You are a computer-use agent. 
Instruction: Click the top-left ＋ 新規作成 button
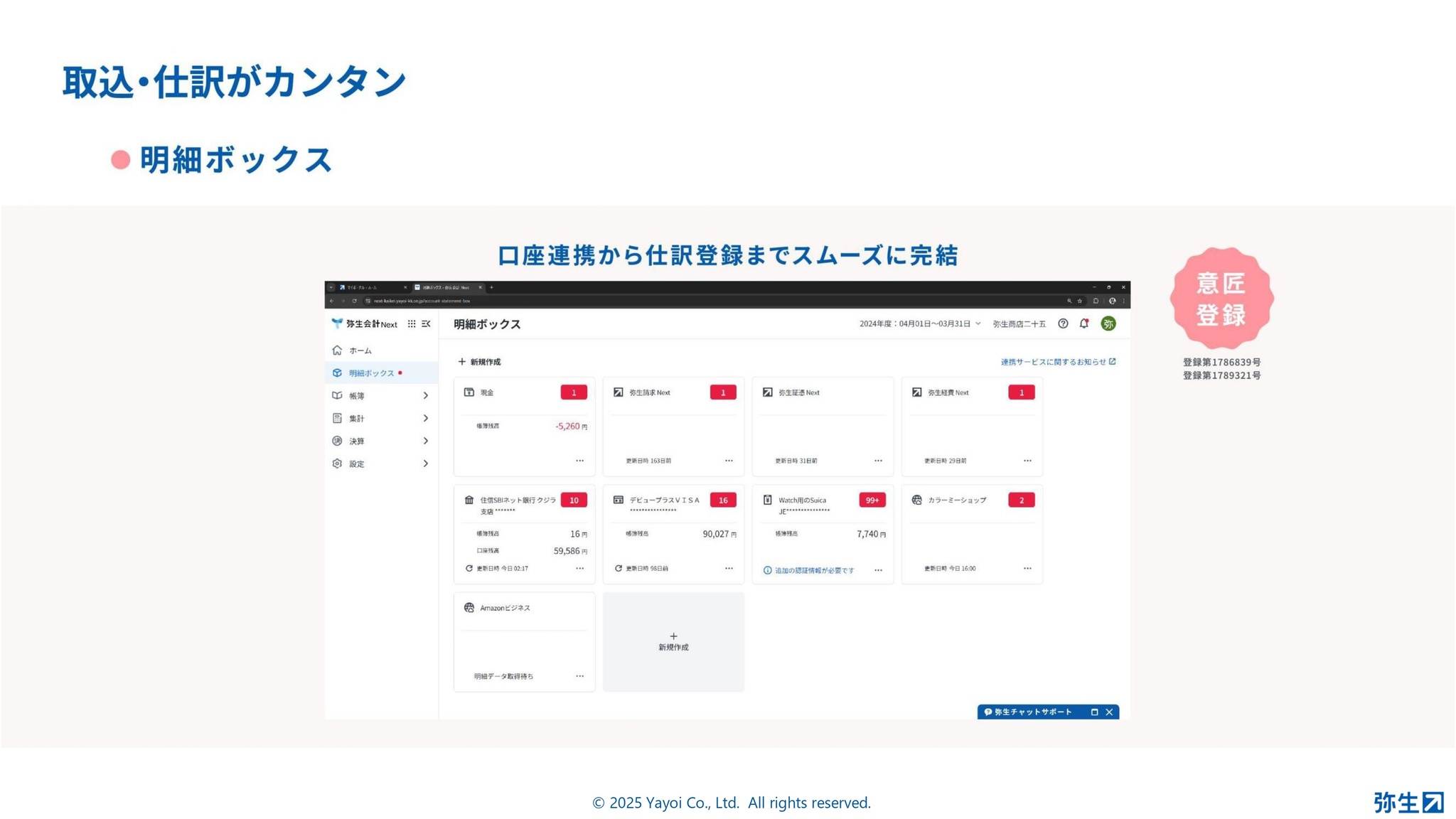479,362
